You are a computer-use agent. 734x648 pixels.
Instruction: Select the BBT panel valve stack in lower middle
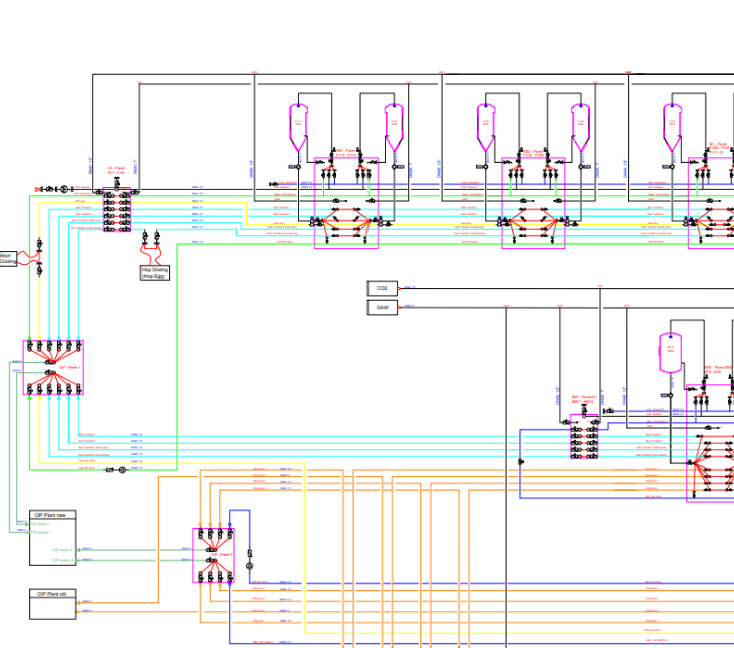pos(584,437)
